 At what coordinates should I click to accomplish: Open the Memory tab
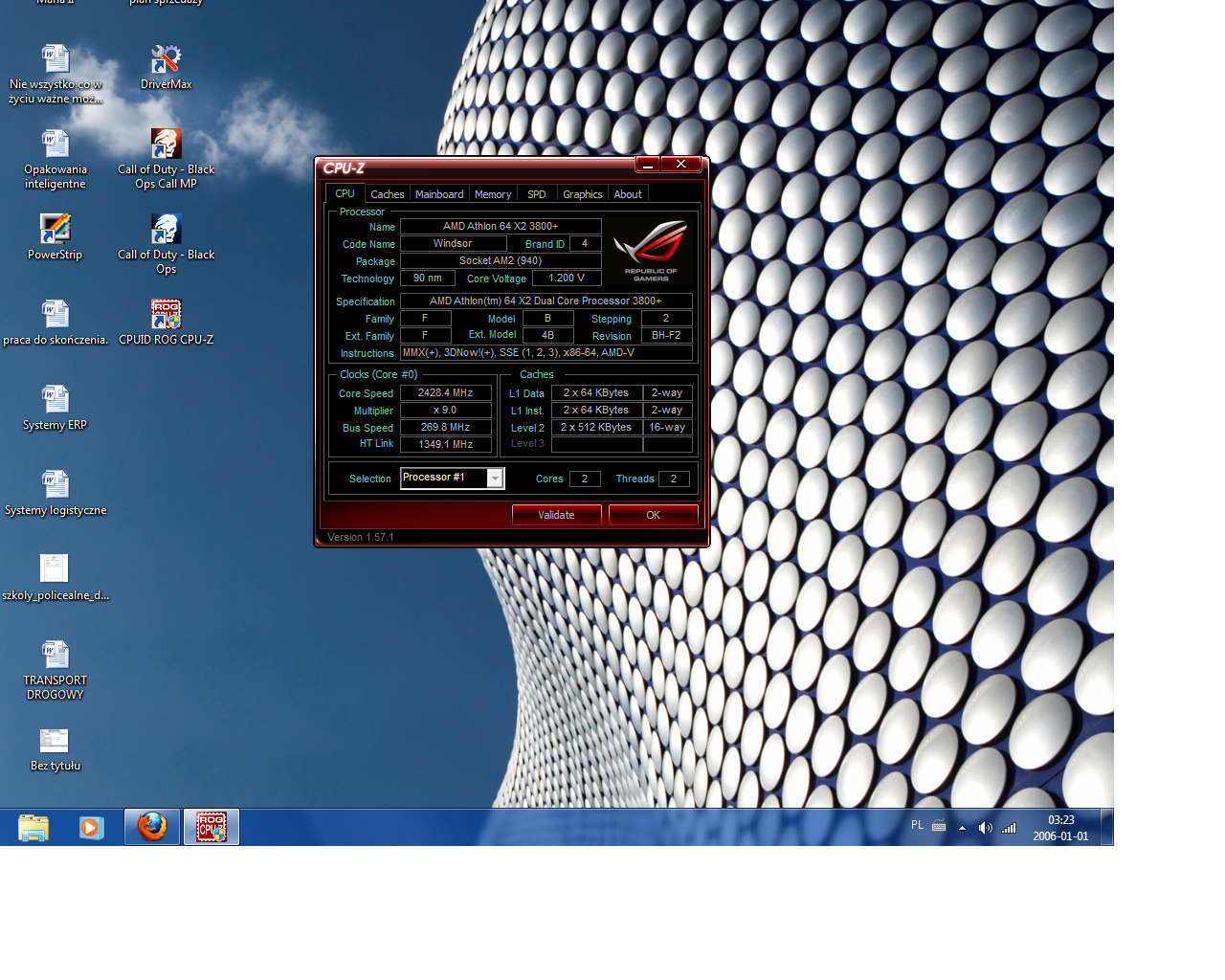click(493, 194)
